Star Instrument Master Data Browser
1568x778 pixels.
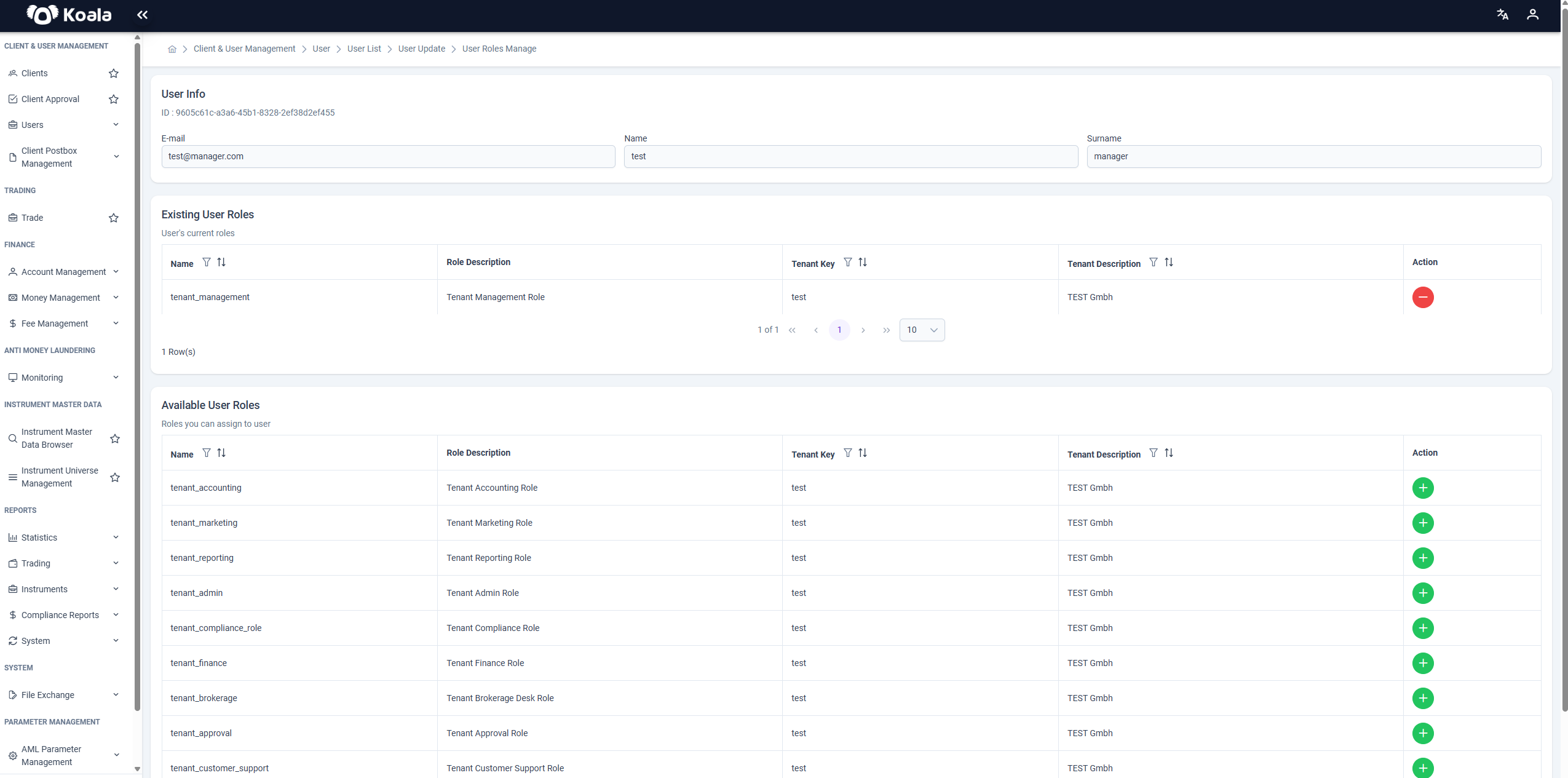tap(115, 439)
